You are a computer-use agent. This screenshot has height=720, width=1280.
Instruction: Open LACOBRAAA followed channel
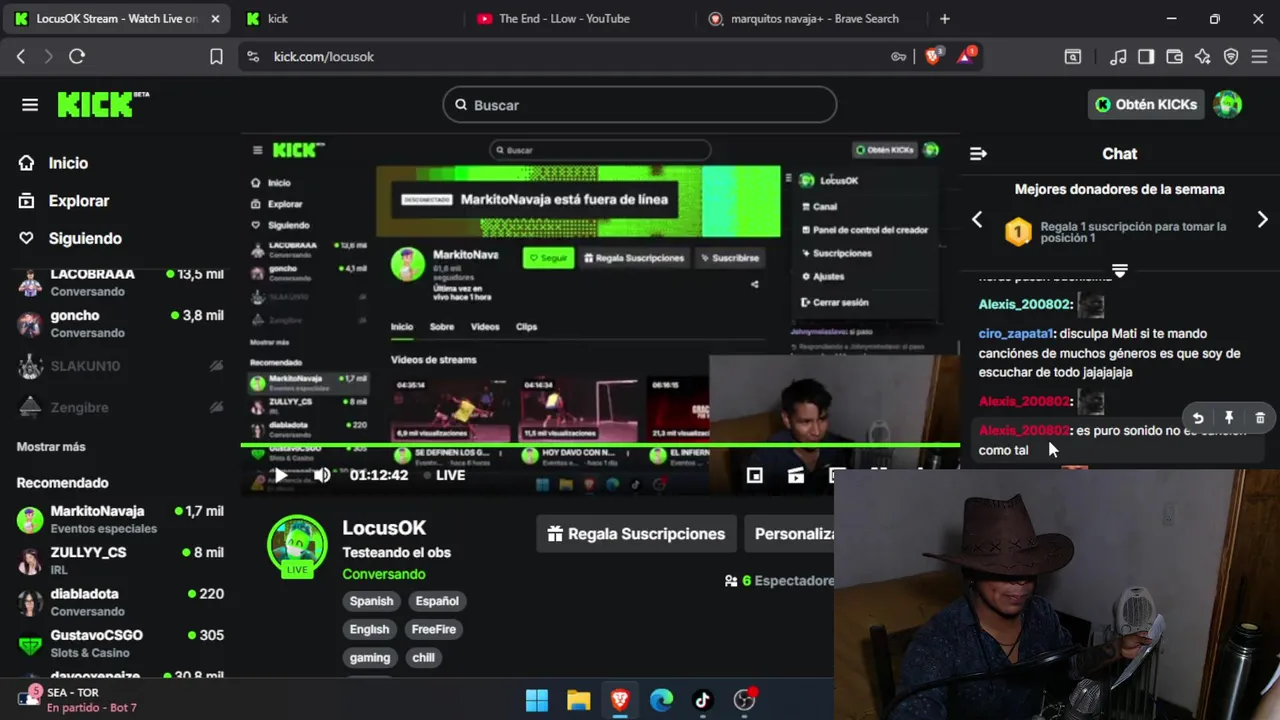coord(120,282)
